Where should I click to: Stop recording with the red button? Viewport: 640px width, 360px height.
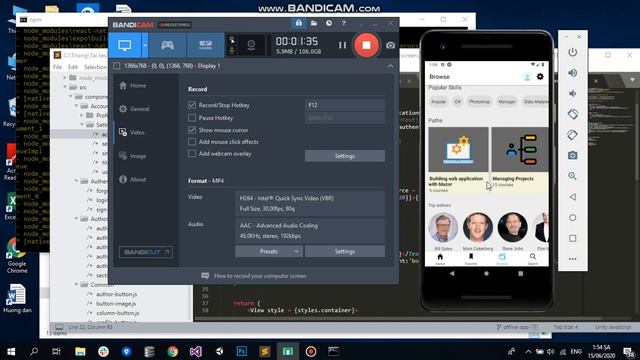click(x=366, y=45)
